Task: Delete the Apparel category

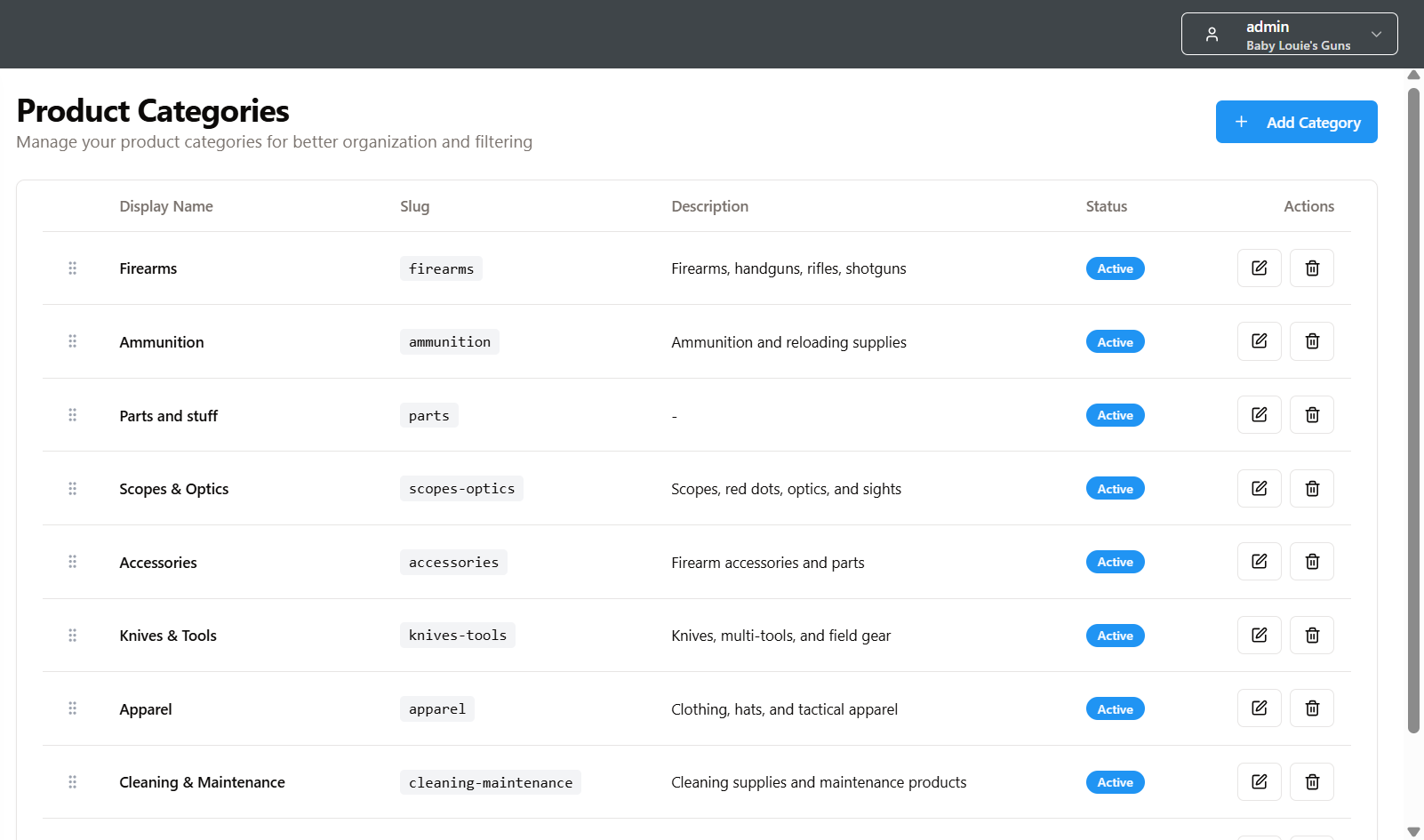Action: click(x=1312, y=708)
